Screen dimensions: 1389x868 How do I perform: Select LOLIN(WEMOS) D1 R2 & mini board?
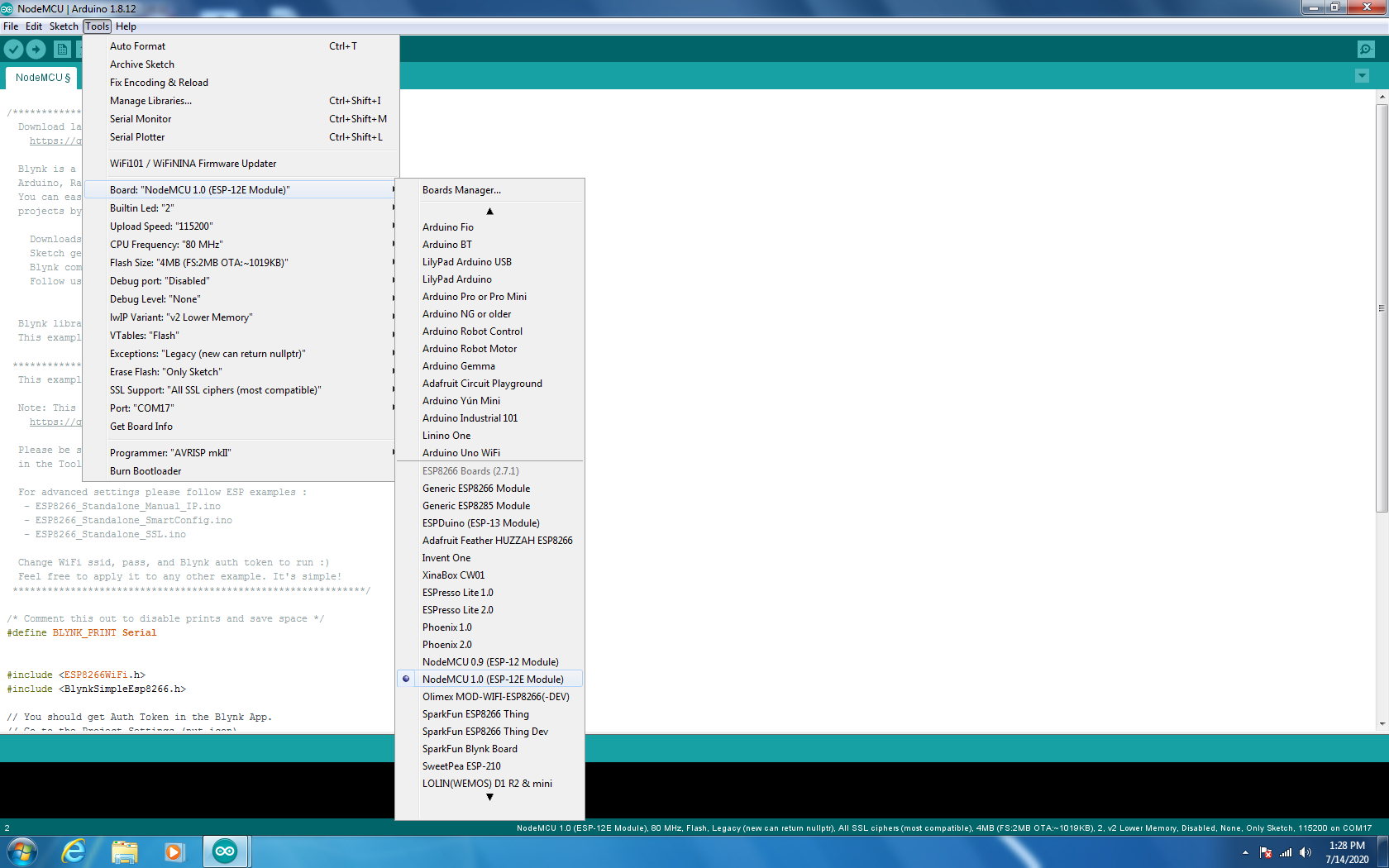pos(489,784)
